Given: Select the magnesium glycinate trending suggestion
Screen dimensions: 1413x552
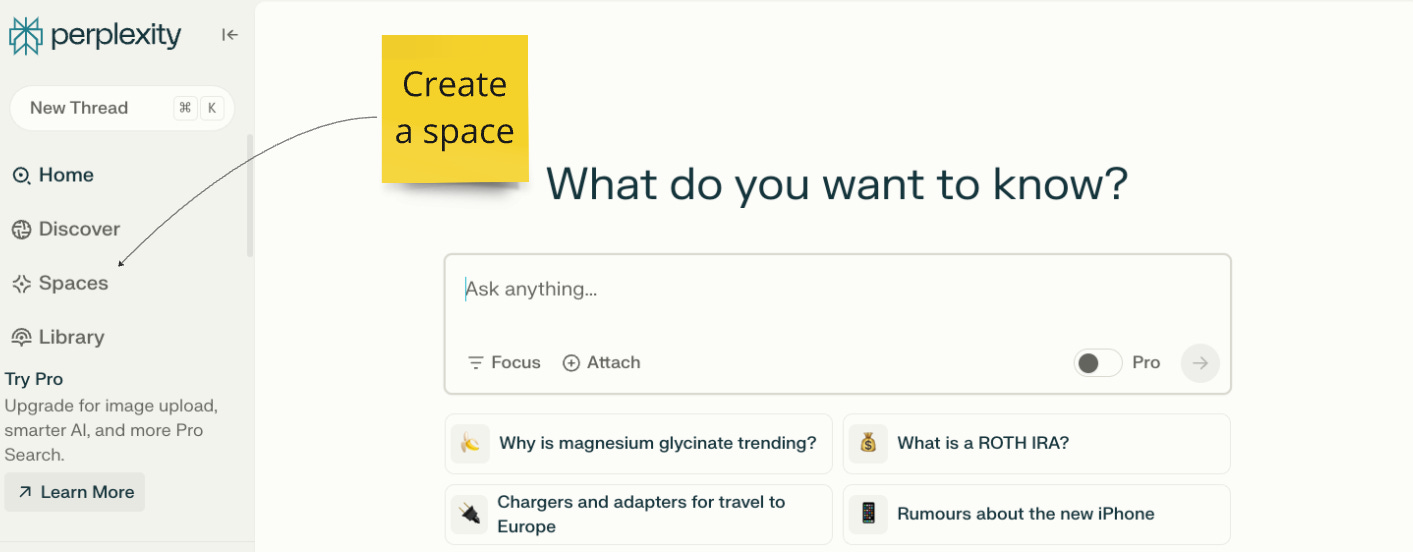Looking at the screenshot, I should coord(638,443).
